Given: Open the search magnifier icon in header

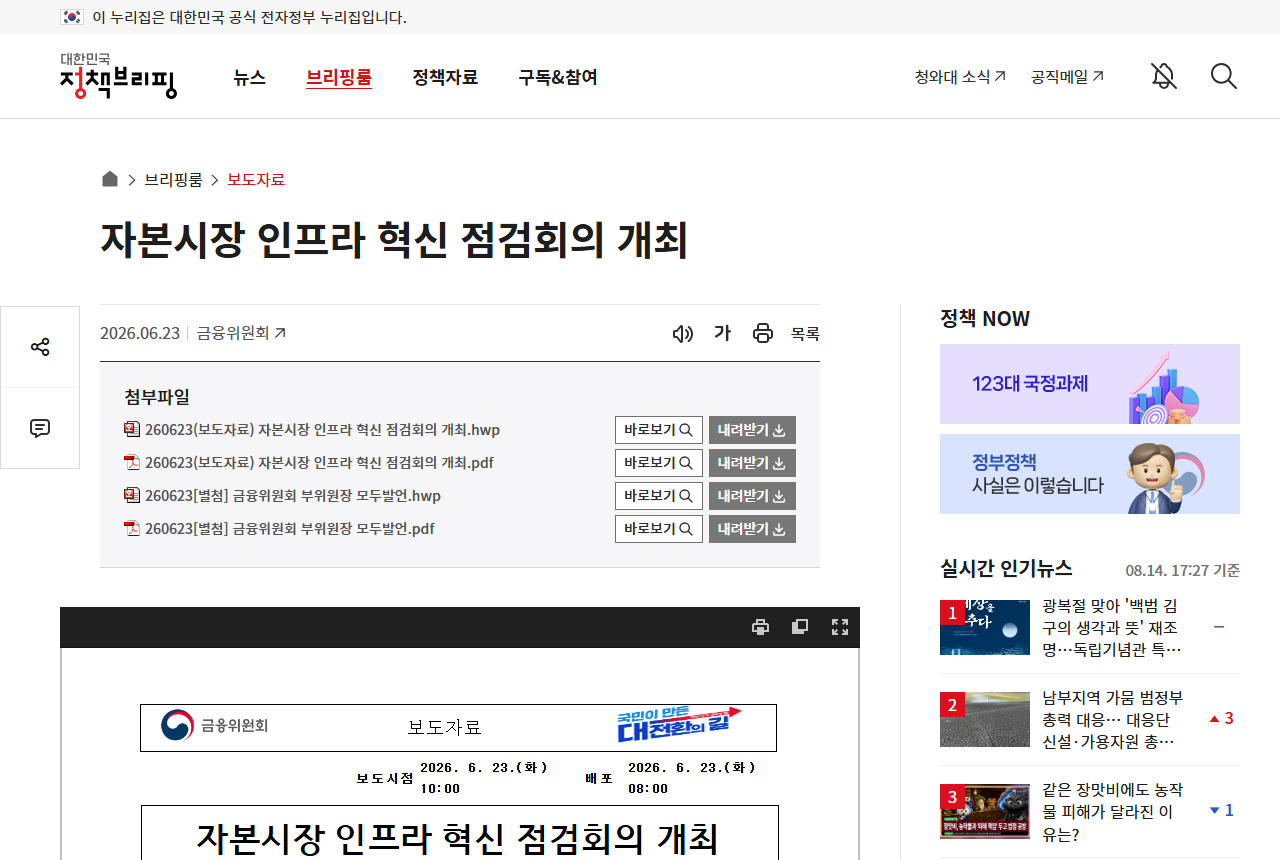Looking at the screenshot, I should click(1224, 76).
